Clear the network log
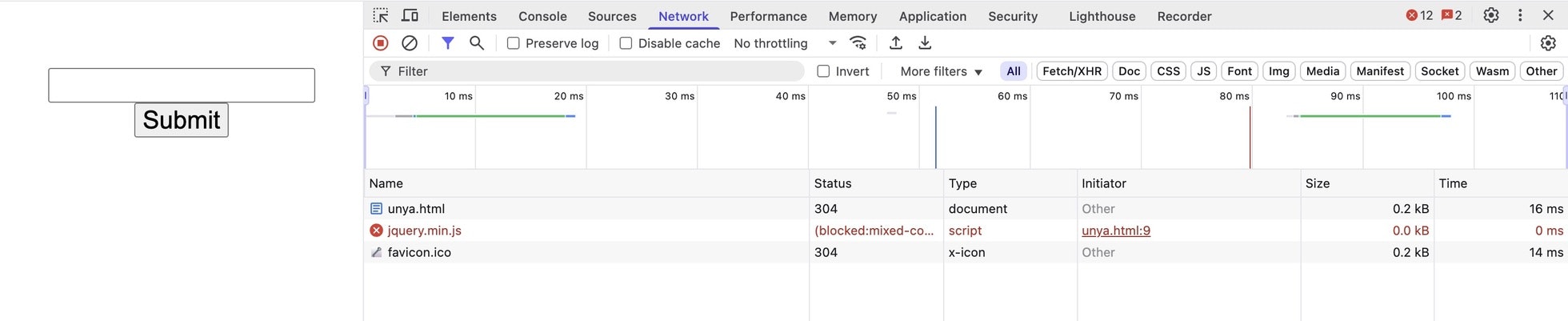Image resolution: width=1568 pixels, height=321 pixels. (x=410, y=43)
